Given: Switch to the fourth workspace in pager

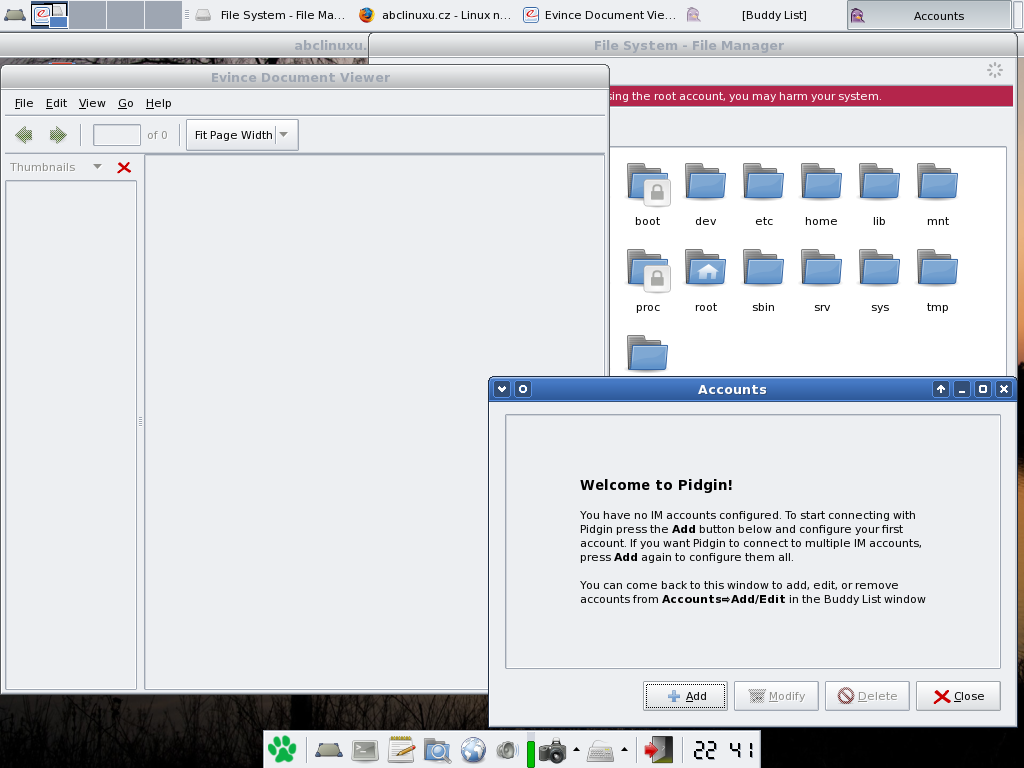Looking at the screenshot, I should coord(163,14).
